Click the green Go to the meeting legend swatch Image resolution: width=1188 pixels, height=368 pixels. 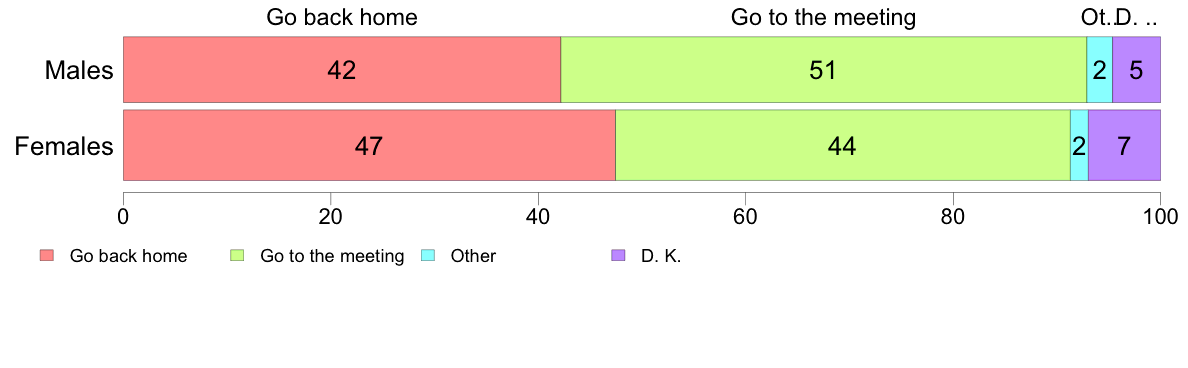pyautogui.click(x=236, y=256)
